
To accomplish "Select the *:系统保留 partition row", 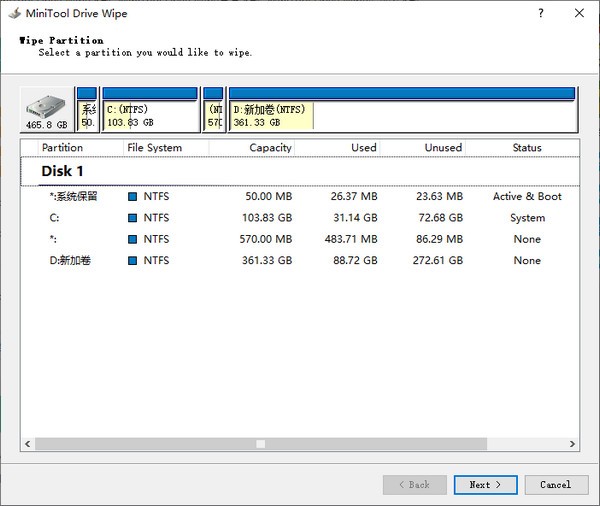I will coord(300,196).
